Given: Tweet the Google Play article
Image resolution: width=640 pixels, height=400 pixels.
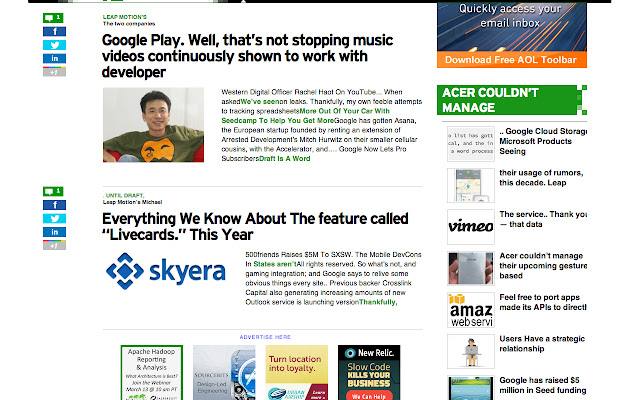Looking at the screenshot, I should point(54,45).
